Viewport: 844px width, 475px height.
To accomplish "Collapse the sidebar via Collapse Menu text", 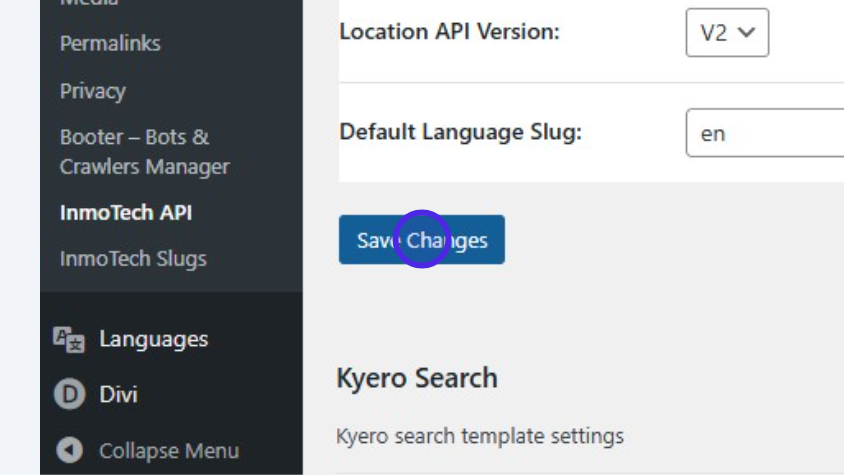I will pyautogui.click(x=168, y=451).
